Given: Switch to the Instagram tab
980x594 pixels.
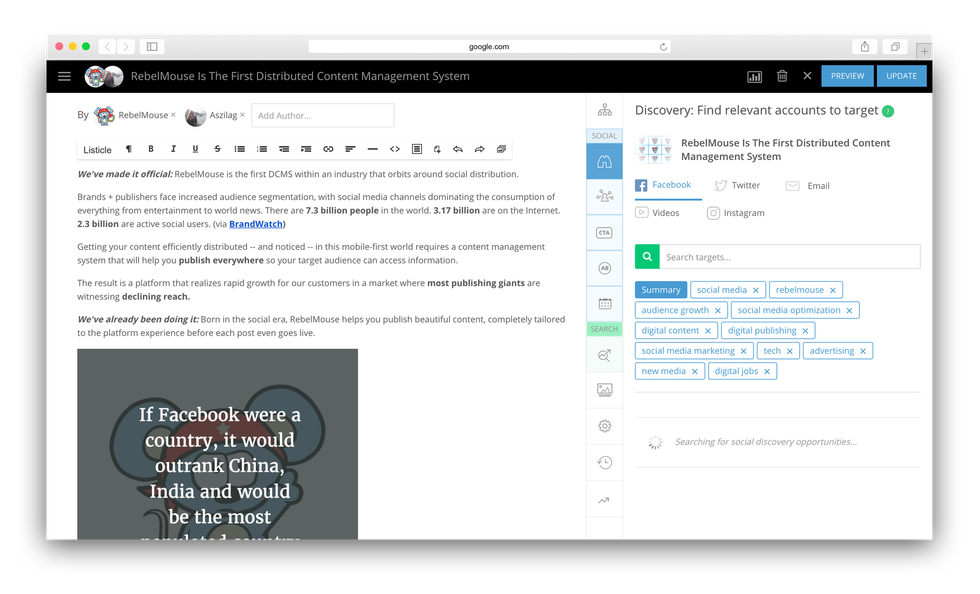Looking at the screenshot, I should coord(735,213).
